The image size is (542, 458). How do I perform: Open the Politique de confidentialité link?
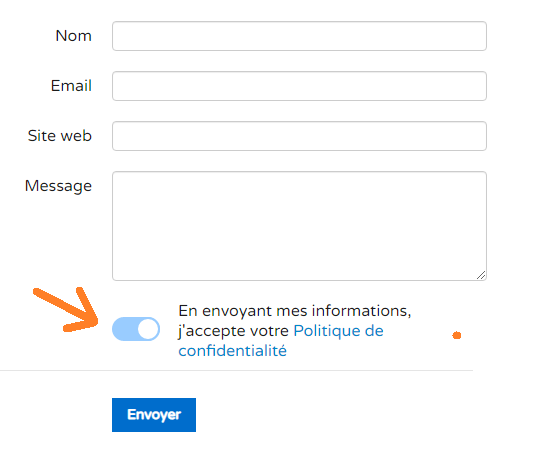click(281, 341)
